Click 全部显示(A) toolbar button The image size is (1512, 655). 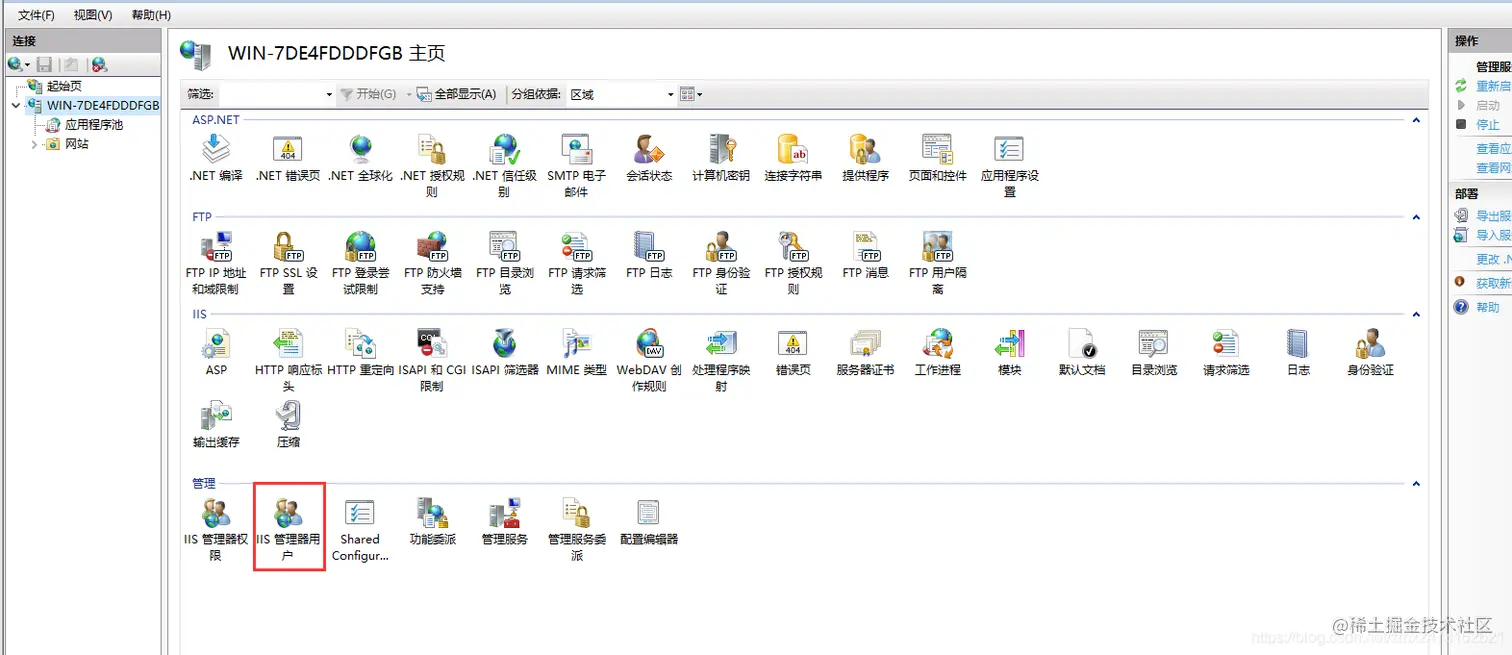tap(456, 94)
